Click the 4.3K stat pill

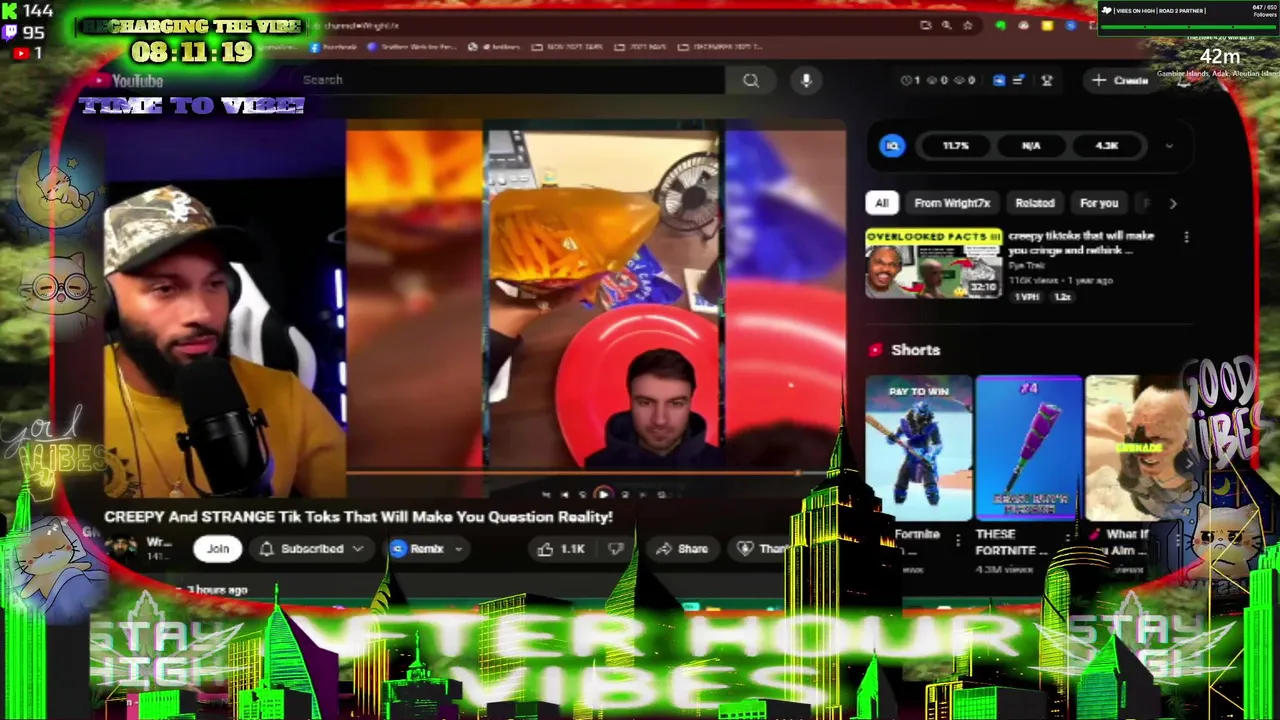(1106, 146)
